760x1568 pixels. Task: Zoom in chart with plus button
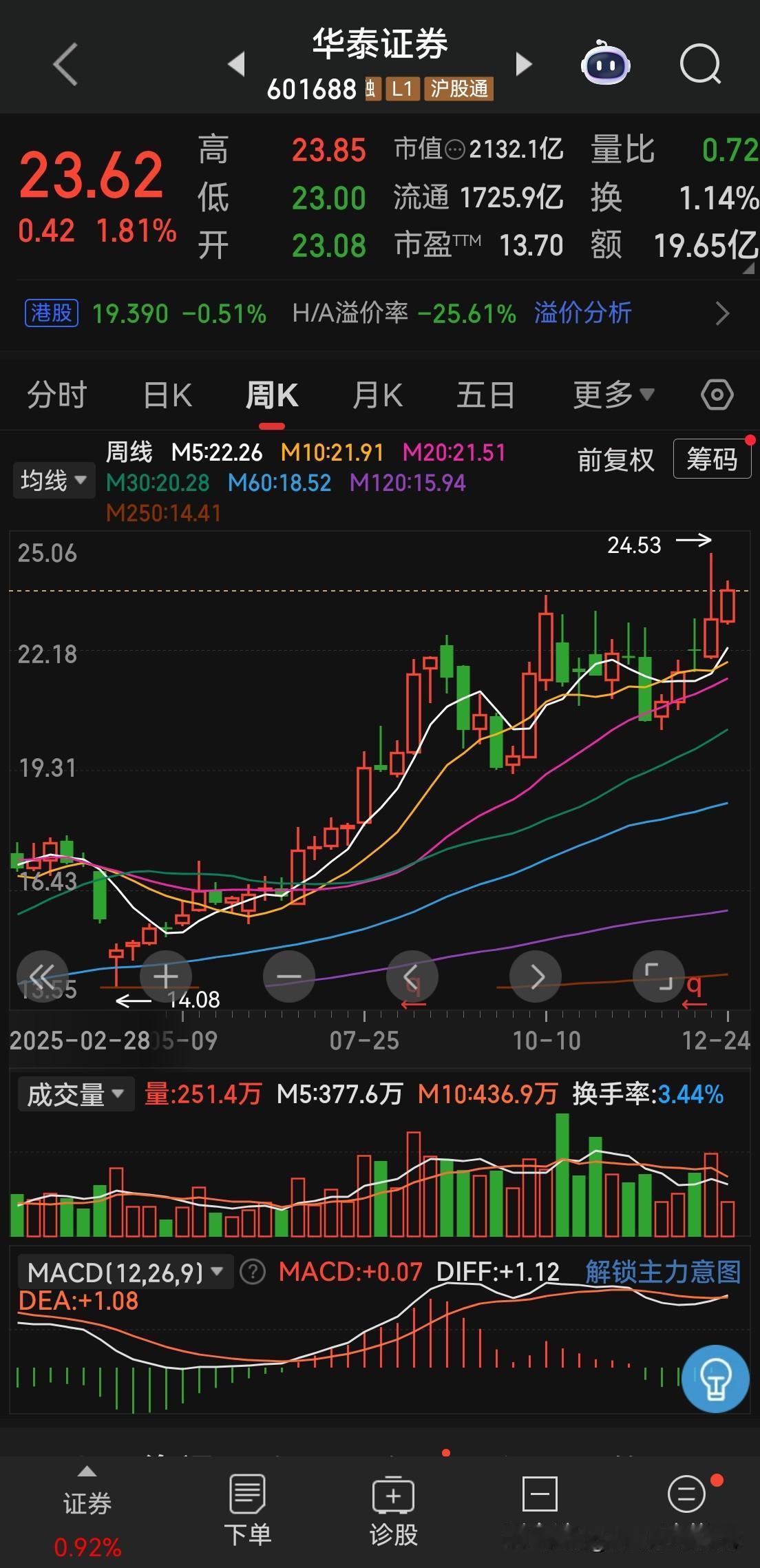click(x=165, y=976)
